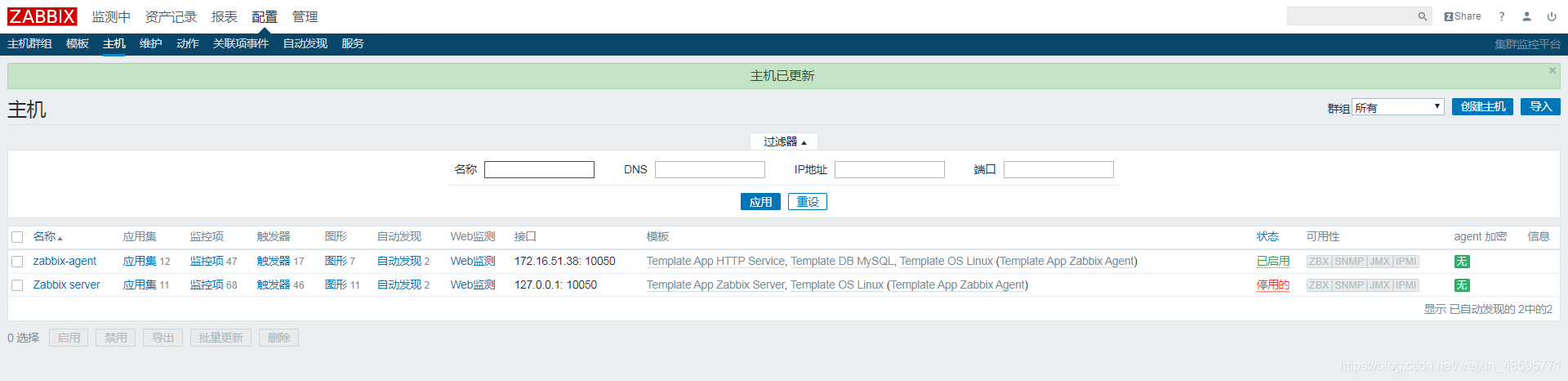Screen dimensions: 1568x381
Task: Open the 监测中 top menu
Action: pos(111,16)
